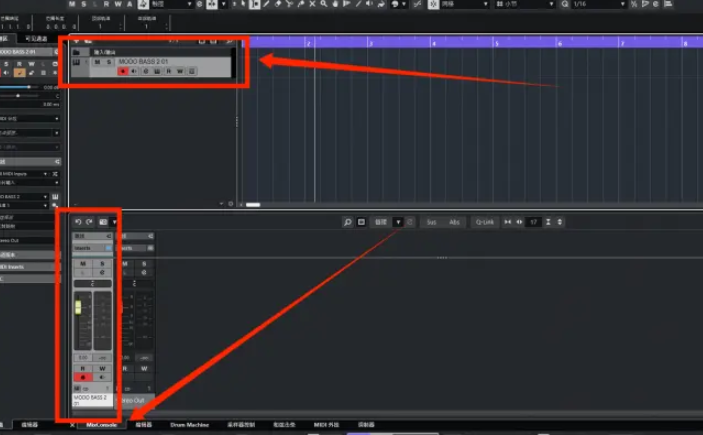Click bar 4 on the timeline ruler

coord(434,43)
